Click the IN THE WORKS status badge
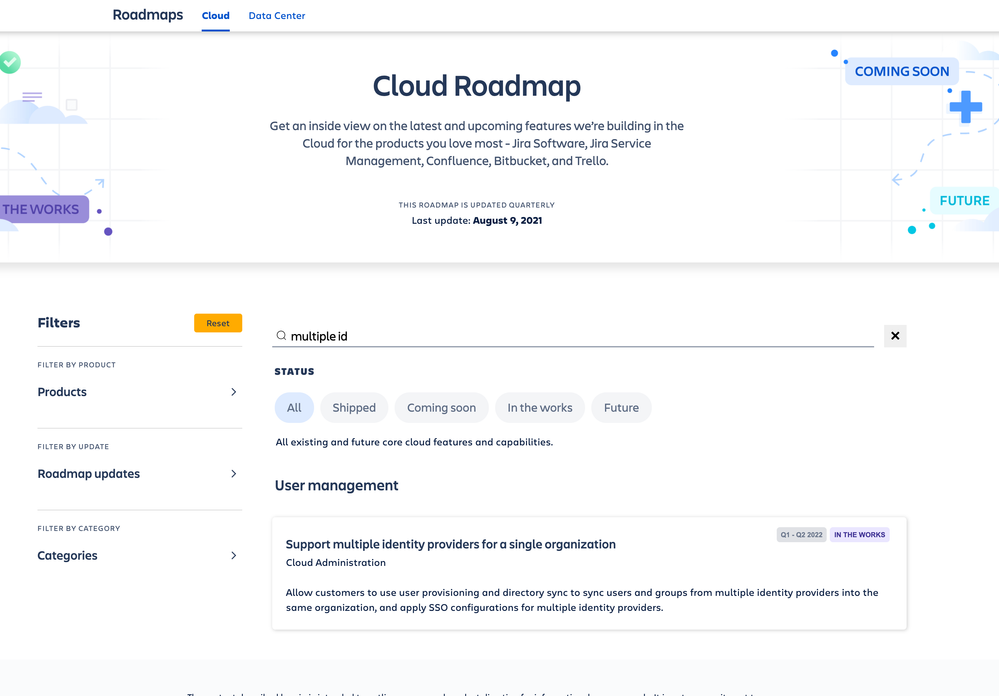This screenshot has height=696, width=999. pos(859,535)
